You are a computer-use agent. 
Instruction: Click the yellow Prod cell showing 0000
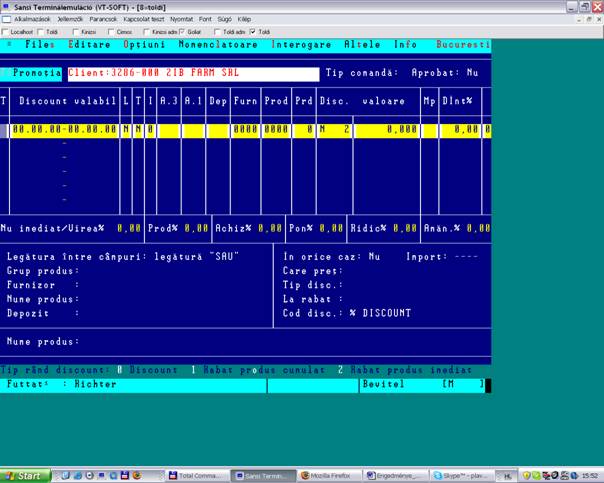(x=276, y=130)
